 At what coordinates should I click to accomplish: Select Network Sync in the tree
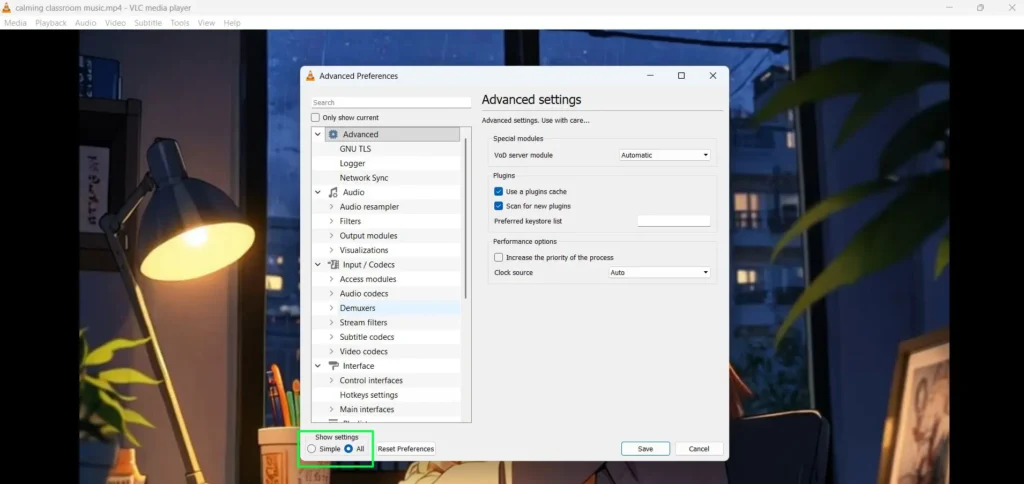coord(364,178)
